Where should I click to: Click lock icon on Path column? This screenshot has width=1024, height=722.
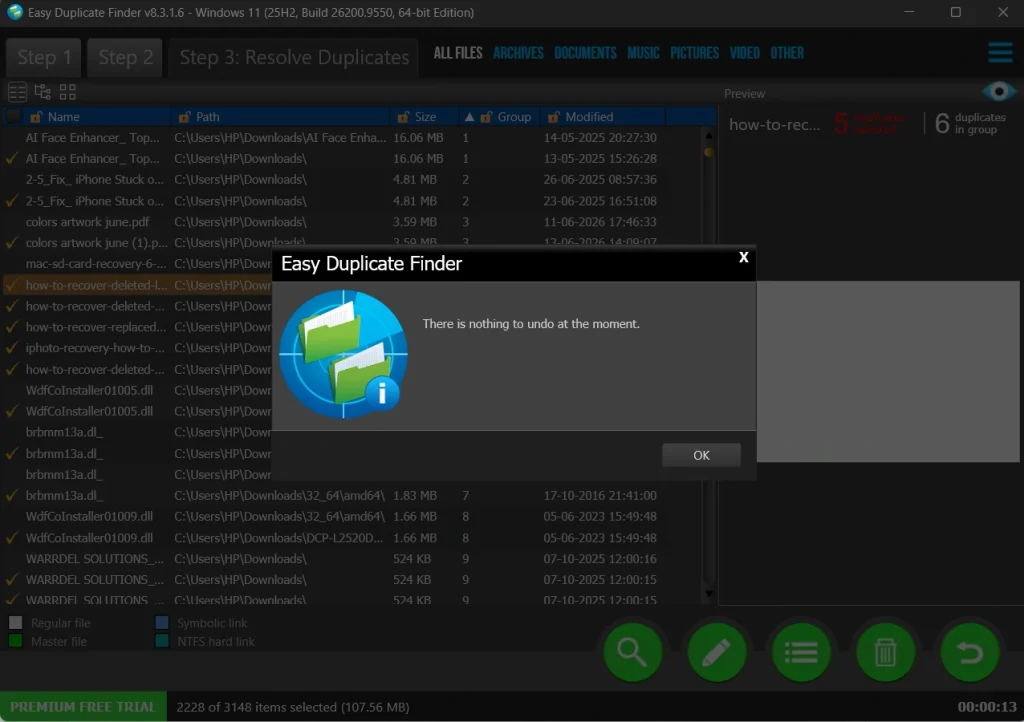[185, 117]
